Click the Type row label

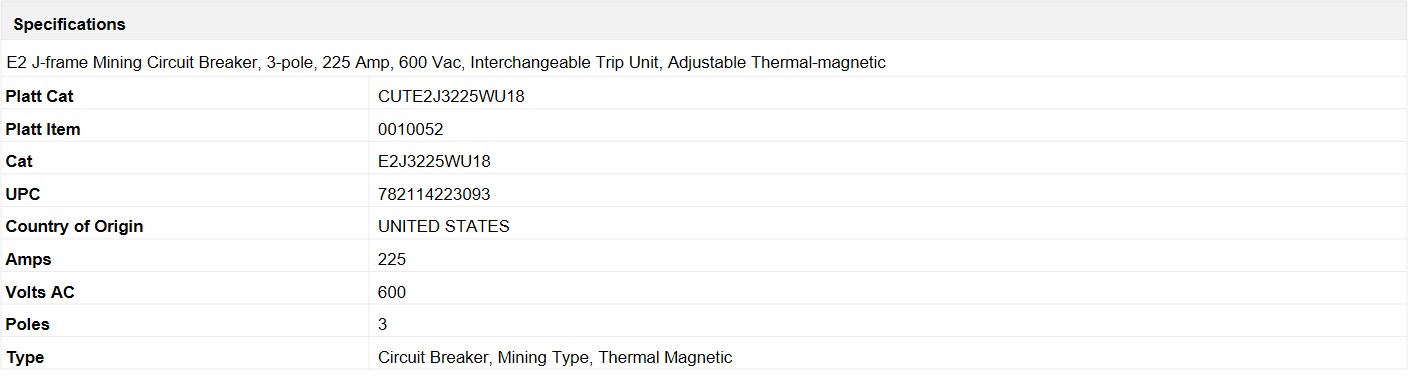pos(25,357)
